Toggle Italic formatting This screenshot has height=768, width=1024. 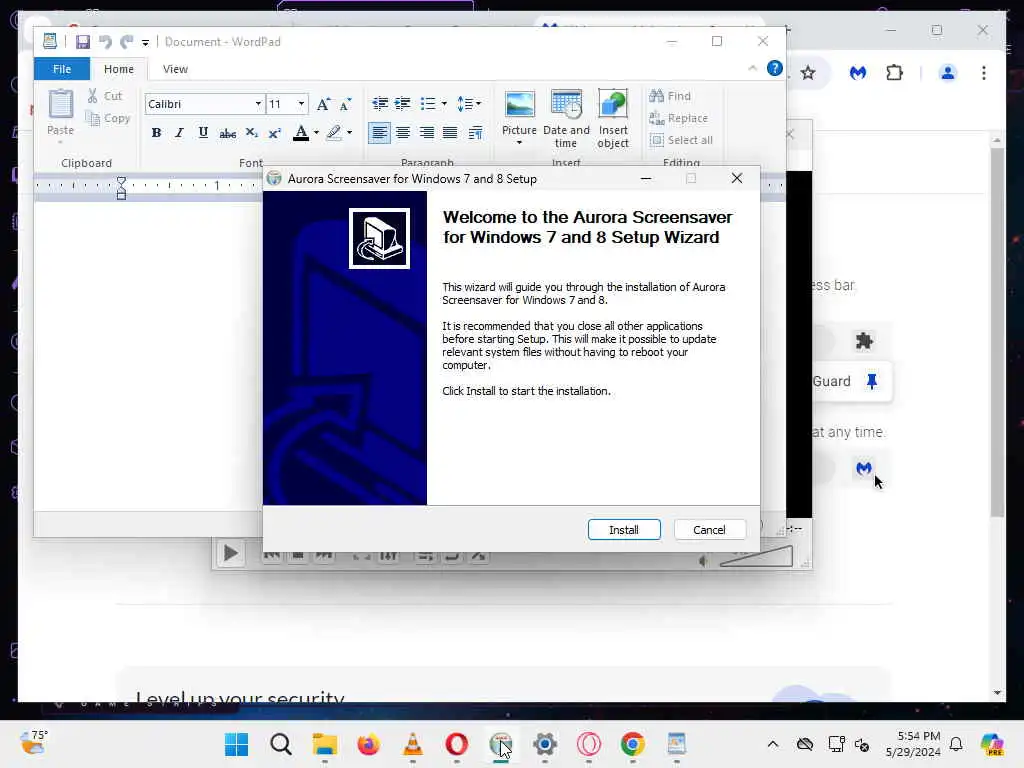click(180, 133)
